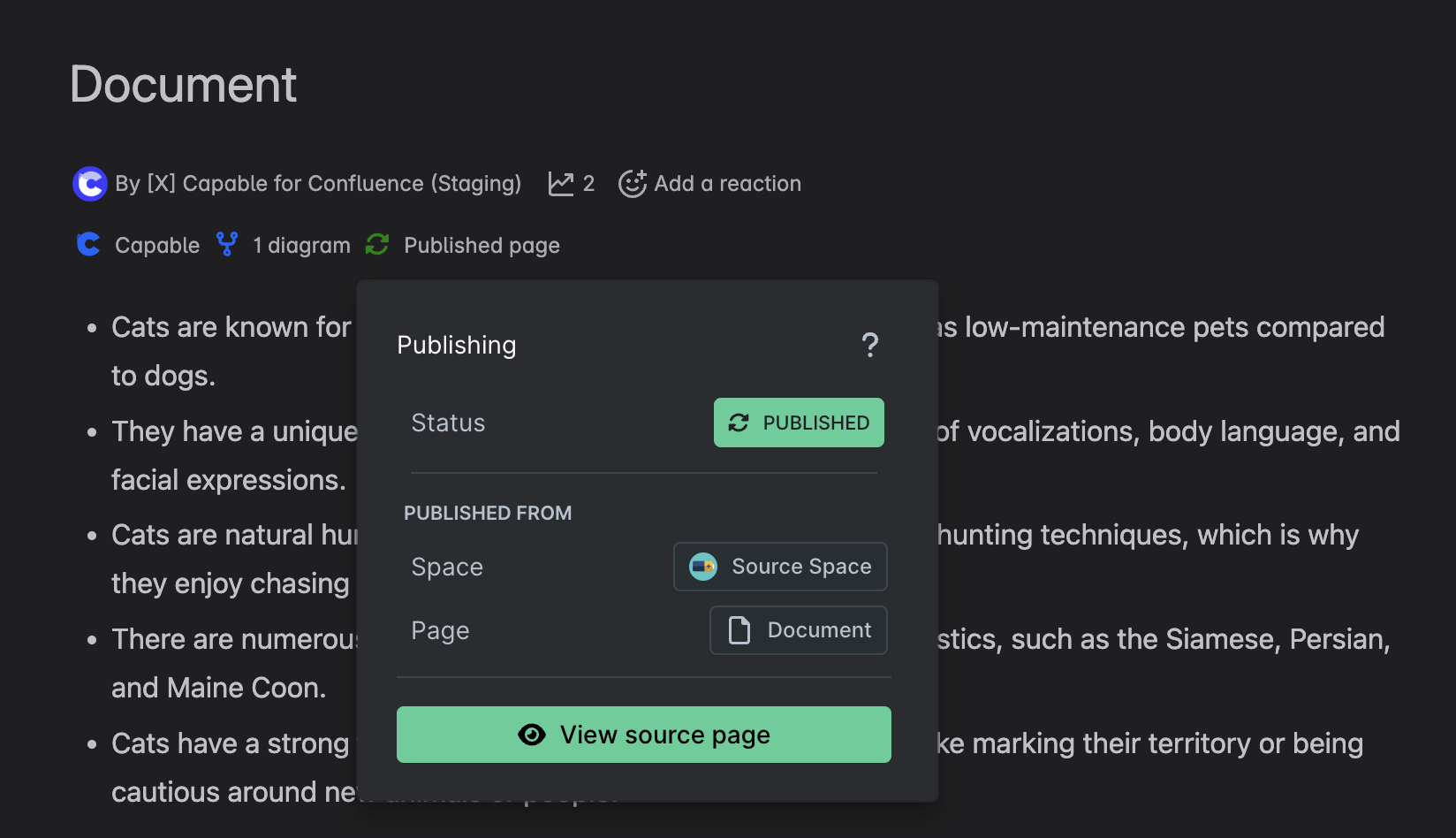The width and height of the screenshot is (1456, 838).
Task: Click the blue diagram branch icon
Action: 227,245
